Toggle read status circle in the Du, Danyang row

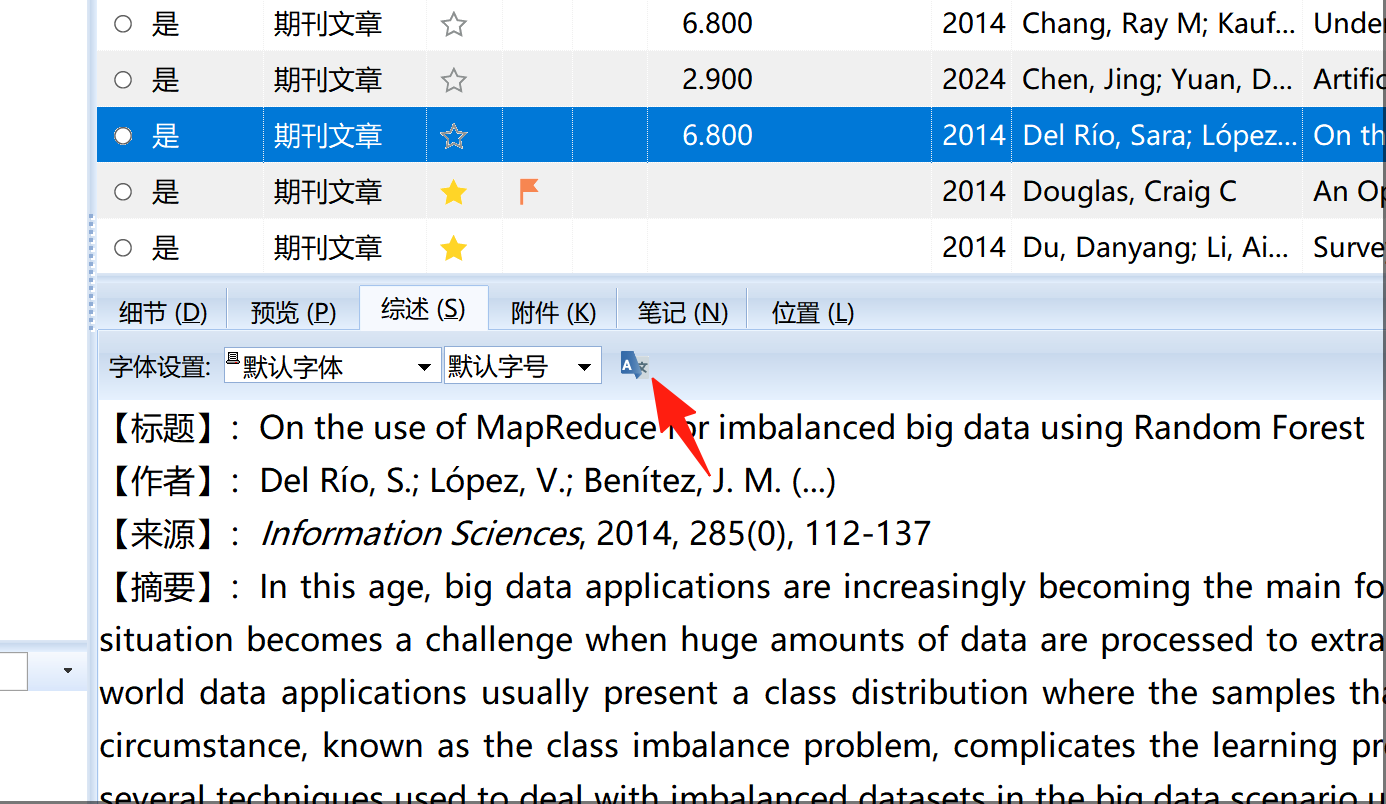point(123,248)
